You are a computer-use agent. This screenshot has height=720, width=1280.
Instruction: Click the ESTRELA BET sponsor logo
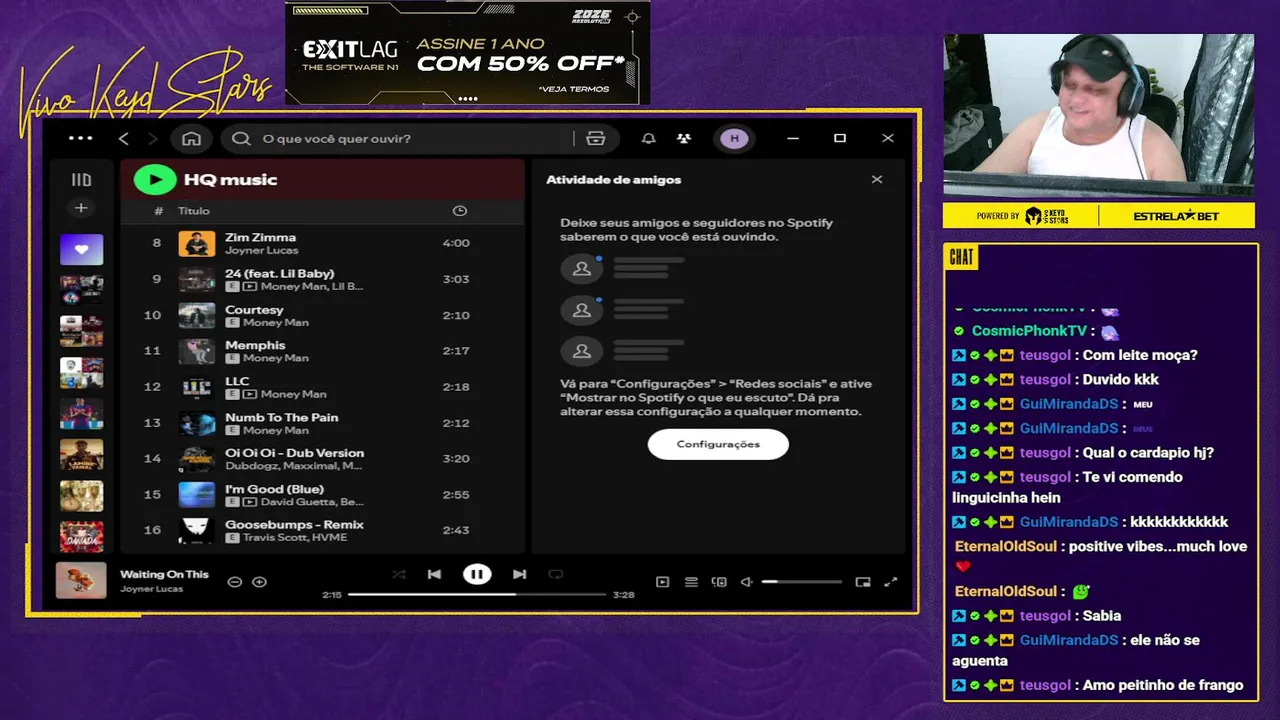[x=1176, y=216]
